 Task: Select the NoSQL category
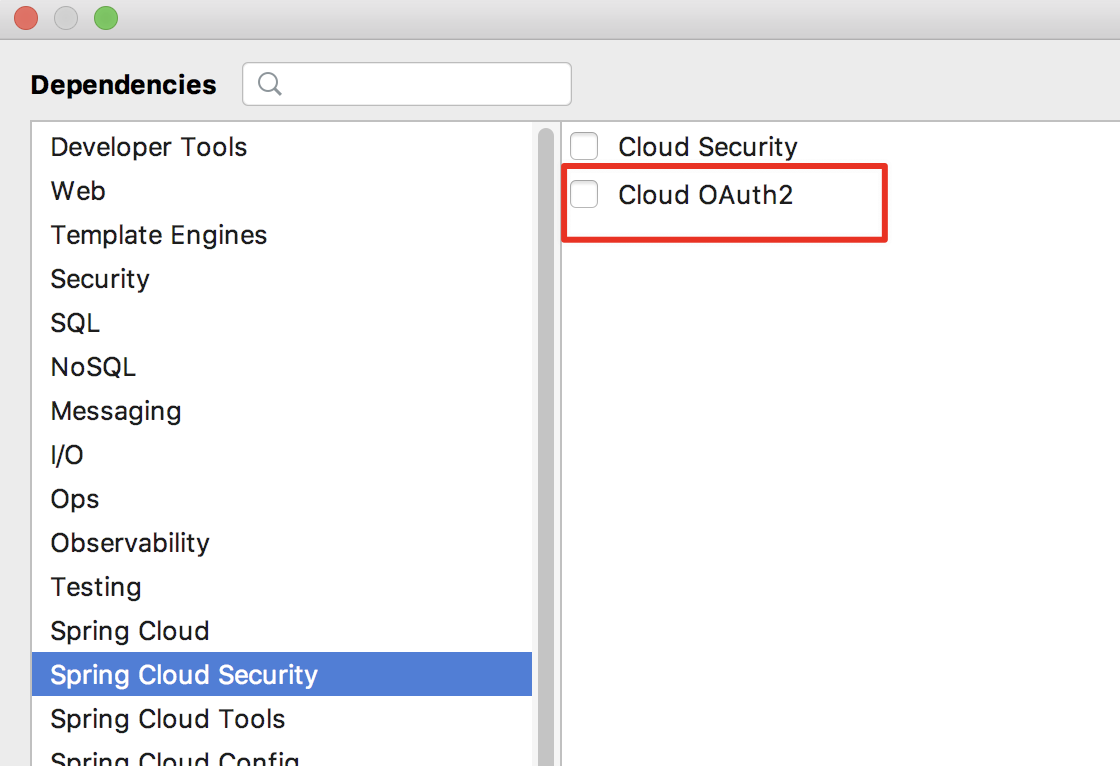93,367
